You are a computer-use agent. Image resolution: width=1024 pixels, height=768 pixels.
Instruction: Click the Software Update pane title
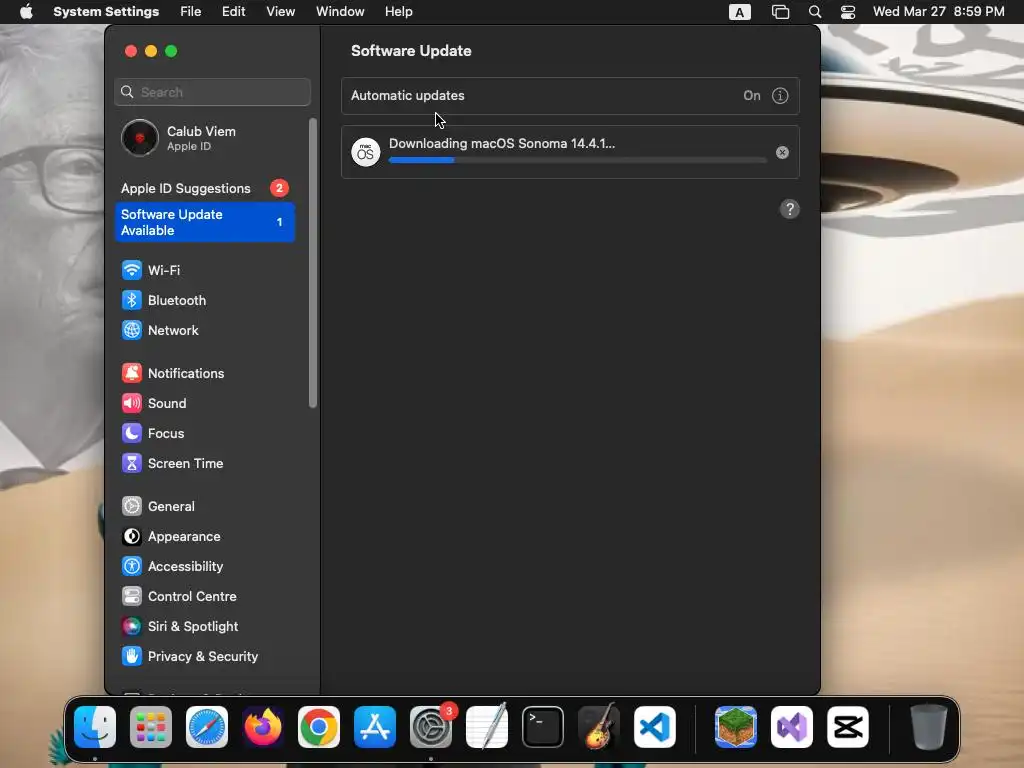411,51
